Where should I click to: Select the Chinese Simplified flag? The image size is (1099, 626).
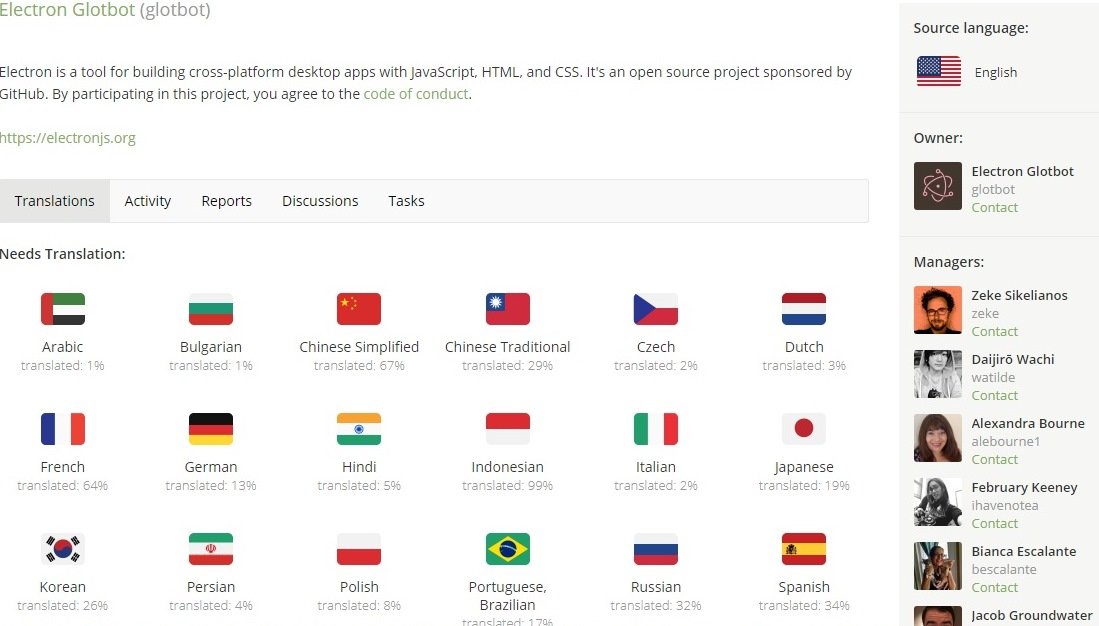[359, 309]
